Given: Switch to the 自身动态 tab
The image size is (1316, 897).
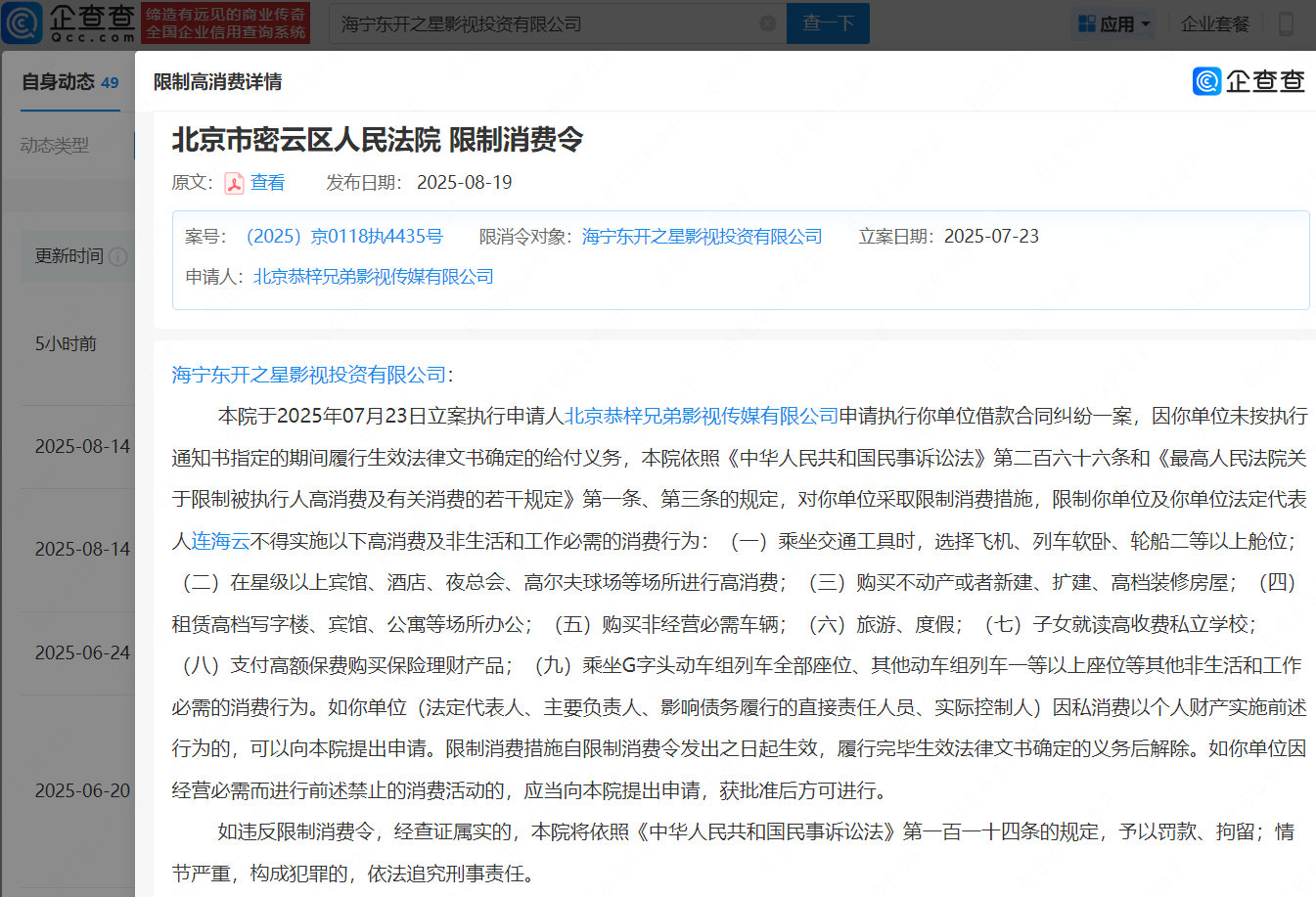Looking at the screenshot, I should click(59, 82).
